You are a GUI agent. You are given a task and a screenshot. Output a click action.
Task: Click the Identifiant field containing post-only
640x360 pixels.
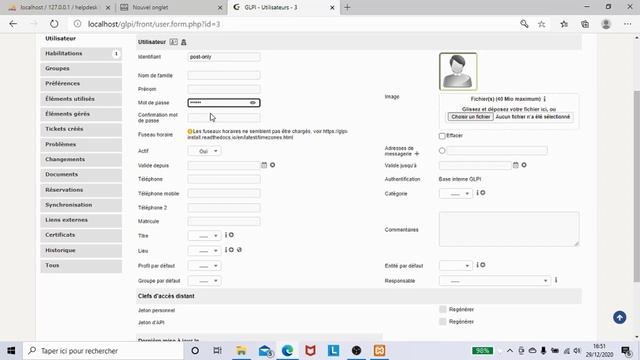tap(224, 57)
